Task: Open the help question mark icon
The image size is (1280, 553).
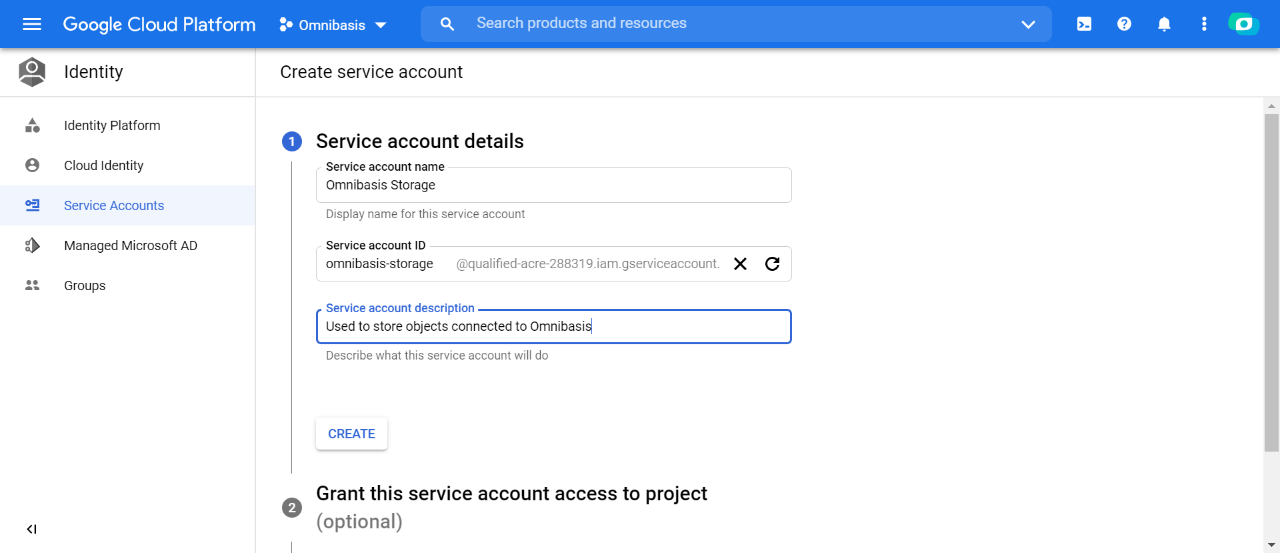Action: point(1124,24)
